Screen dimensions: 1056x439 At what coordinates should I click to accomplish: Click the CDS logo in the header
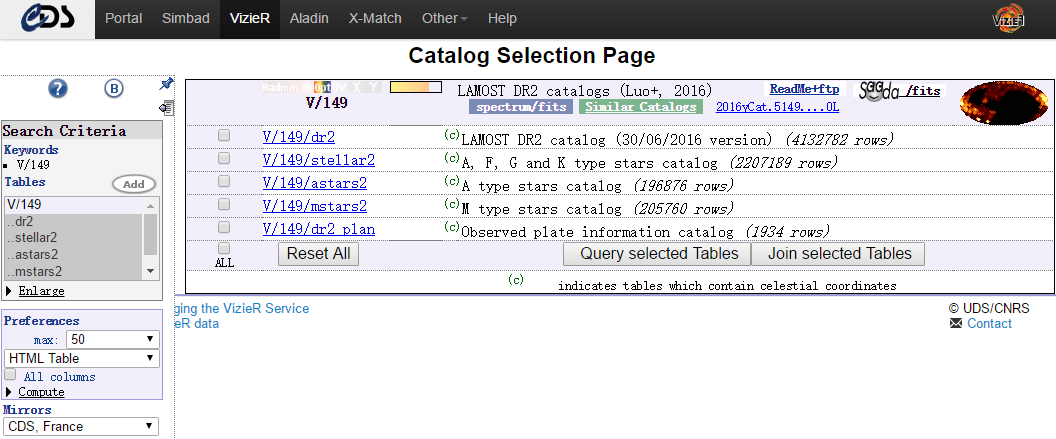tap(47, 18)
